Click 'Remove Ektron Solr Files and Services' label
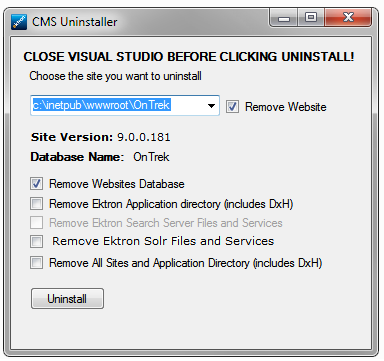 pos(163,241)
